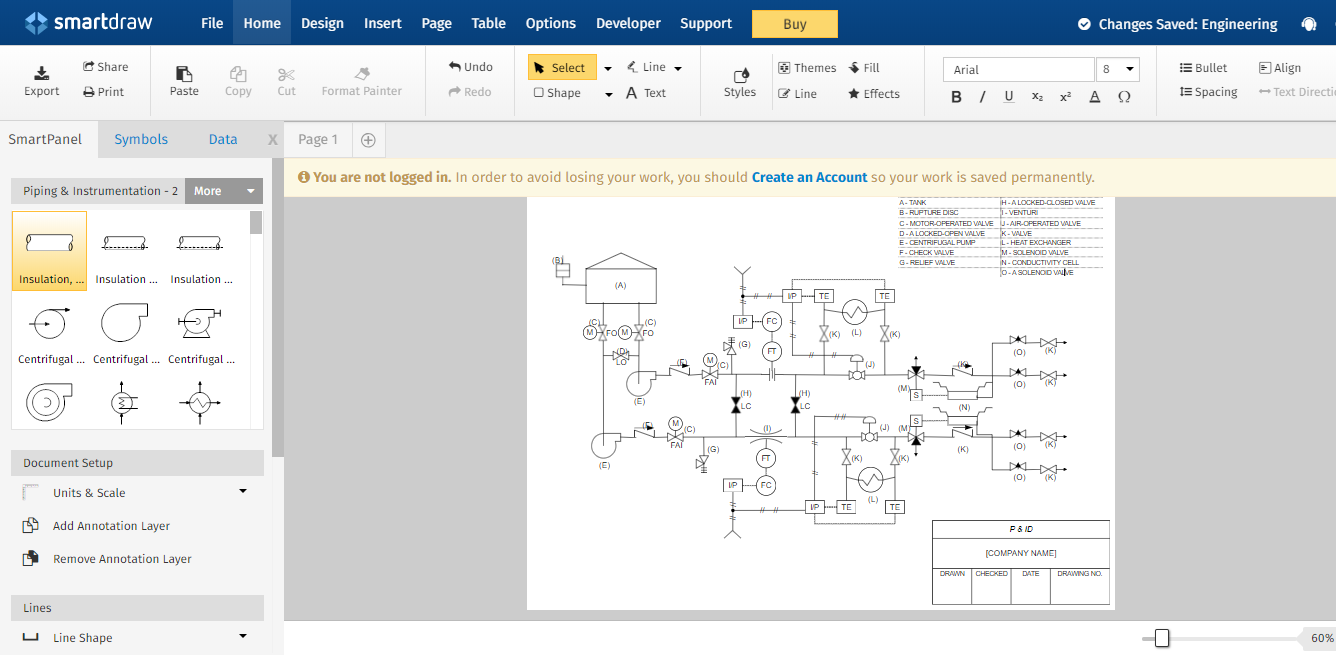1336x655 pixels.
Task: Pick the Shape tool
Action: [558, 93]
